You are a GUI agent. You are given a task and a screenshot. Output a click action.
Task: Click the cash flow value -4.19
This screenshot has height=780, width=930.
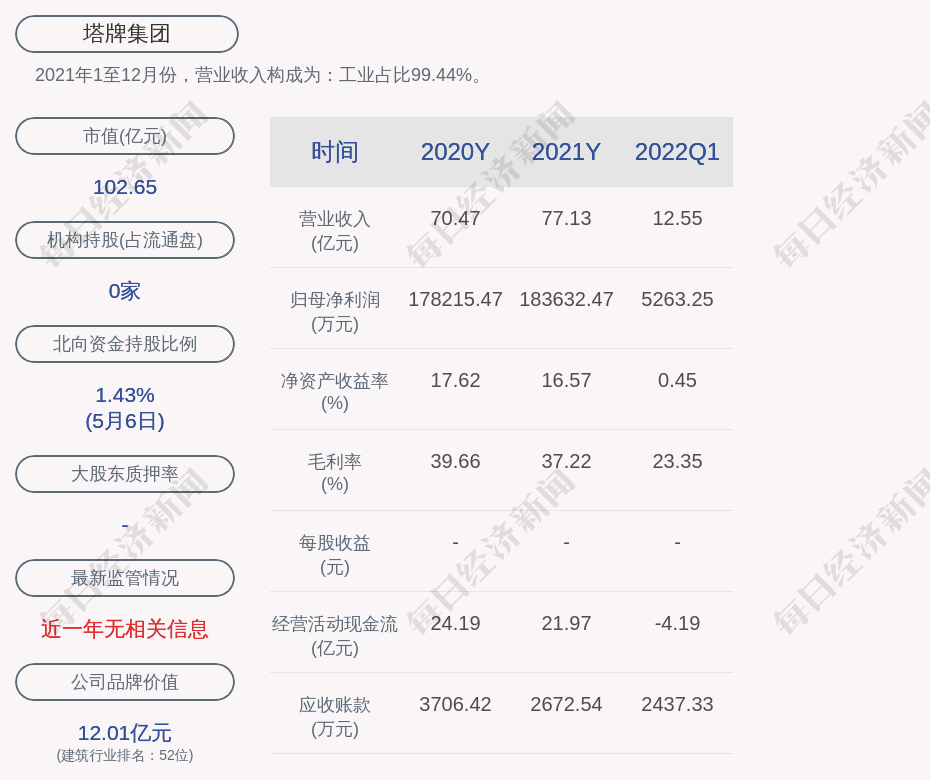pyautogui.click(x=677, y=623)
